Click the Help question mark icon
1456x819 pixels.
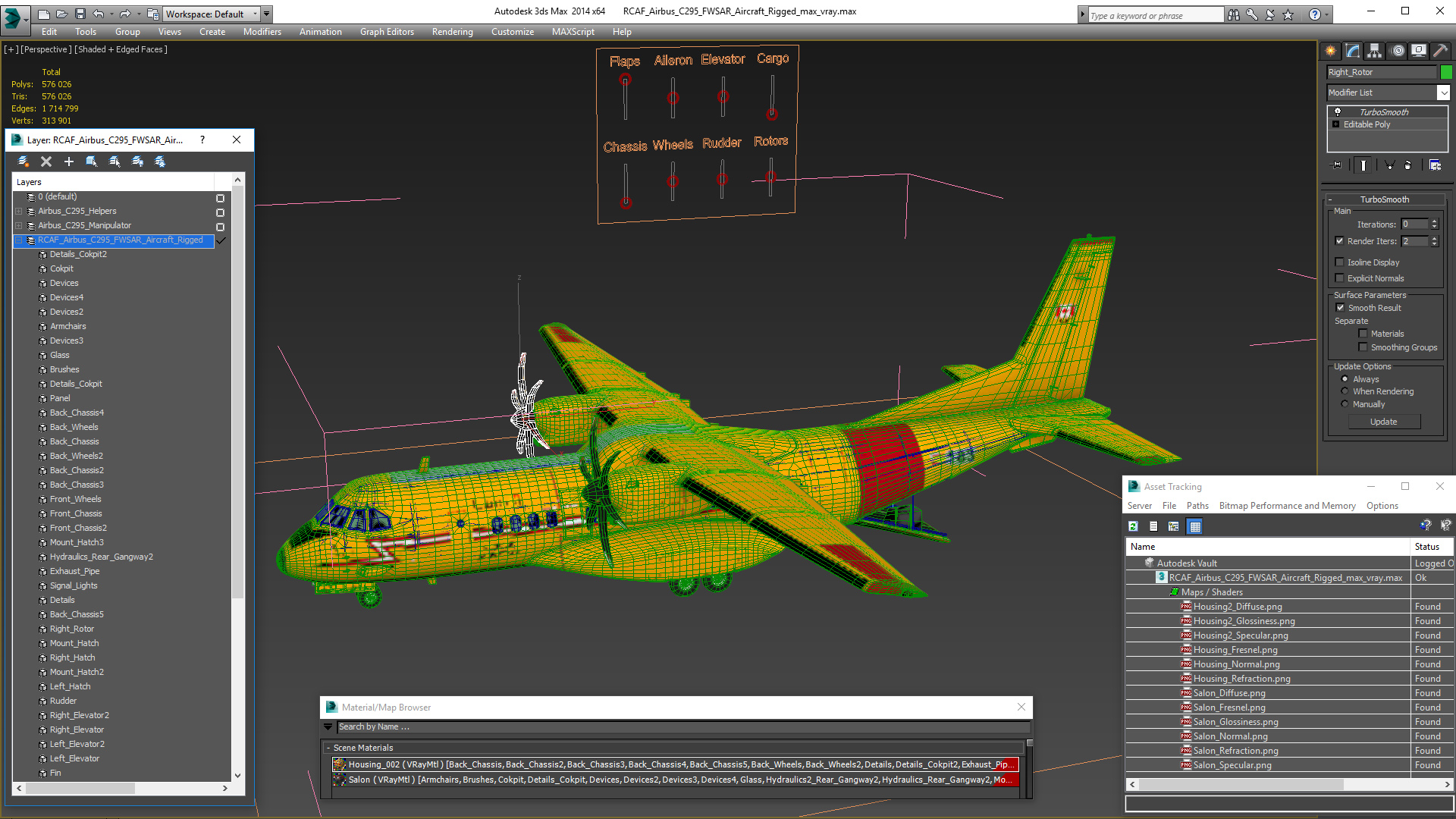1315,14
